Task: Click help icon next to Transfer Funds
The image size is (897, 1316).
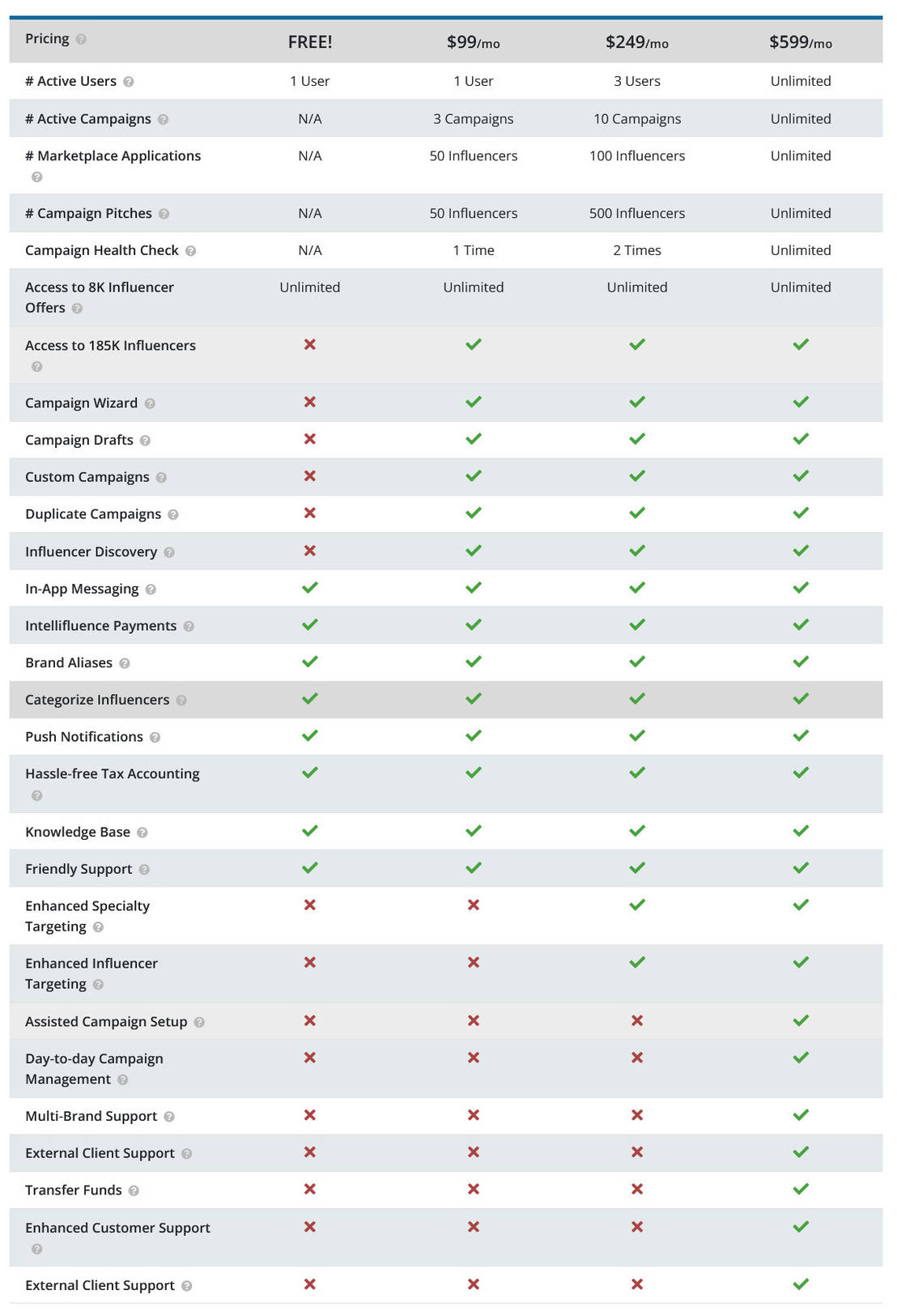Action: coord(134,1190)
